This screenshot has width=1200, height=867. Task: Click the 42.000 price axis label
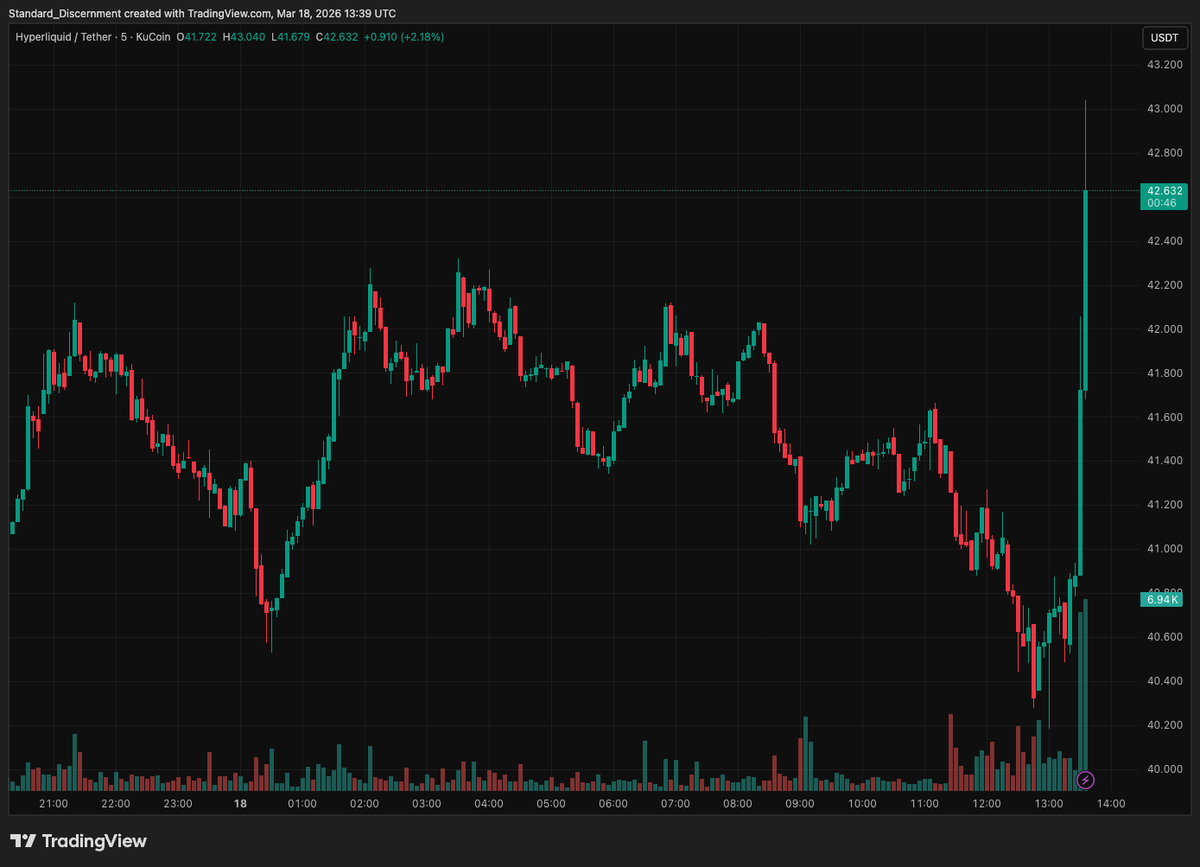pyautogui.click(x=1163, y=329)
